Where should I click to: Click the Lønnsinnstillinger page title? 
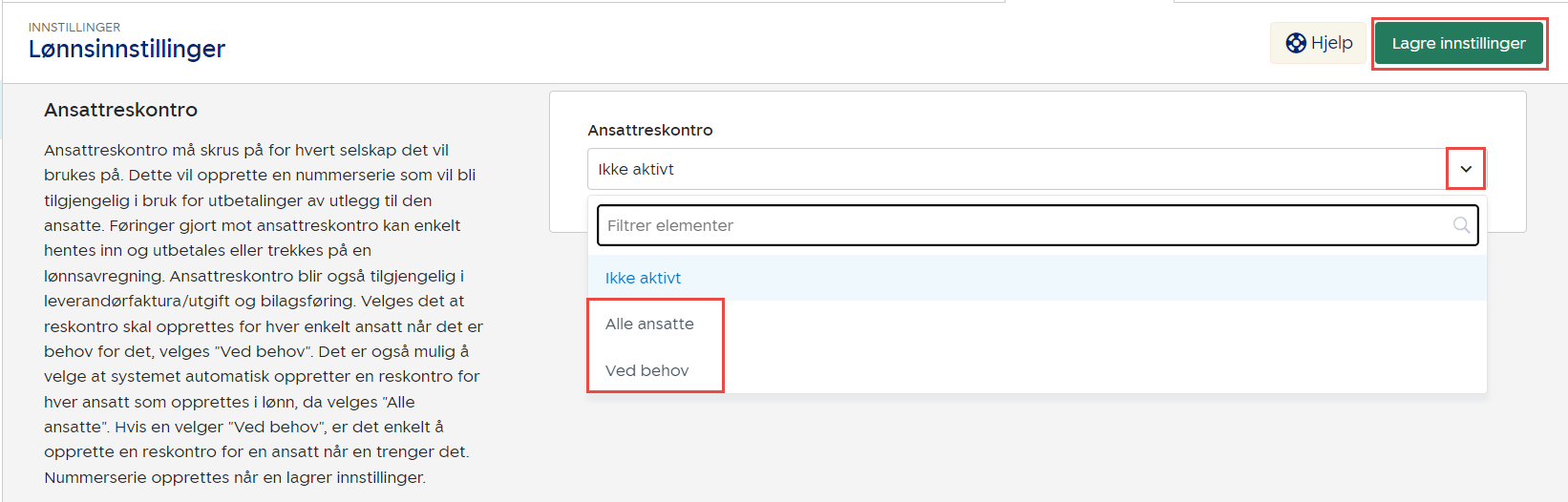(126, 49)
